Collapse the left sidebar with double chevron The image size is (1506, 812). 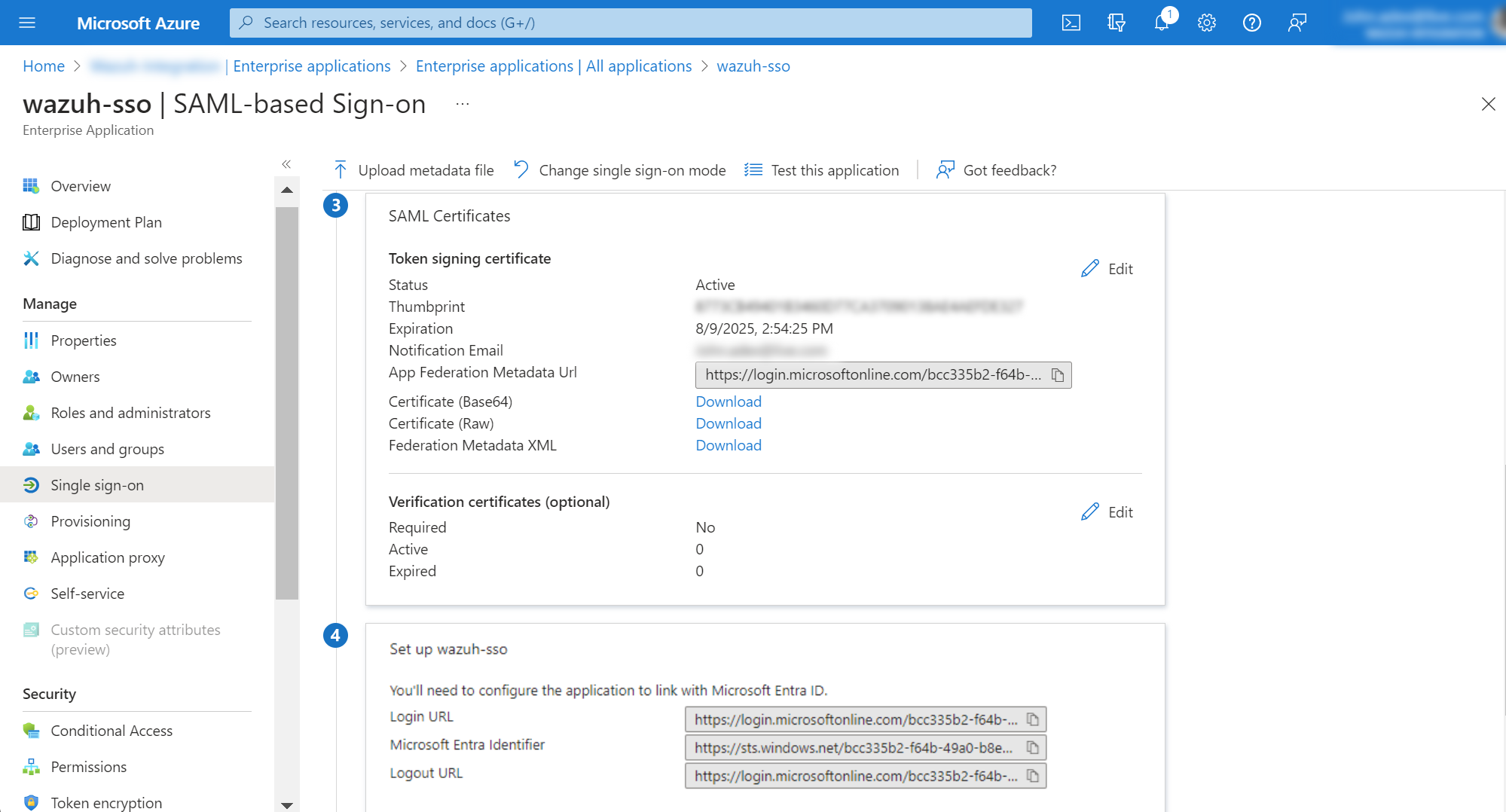[x=286, y=164]
